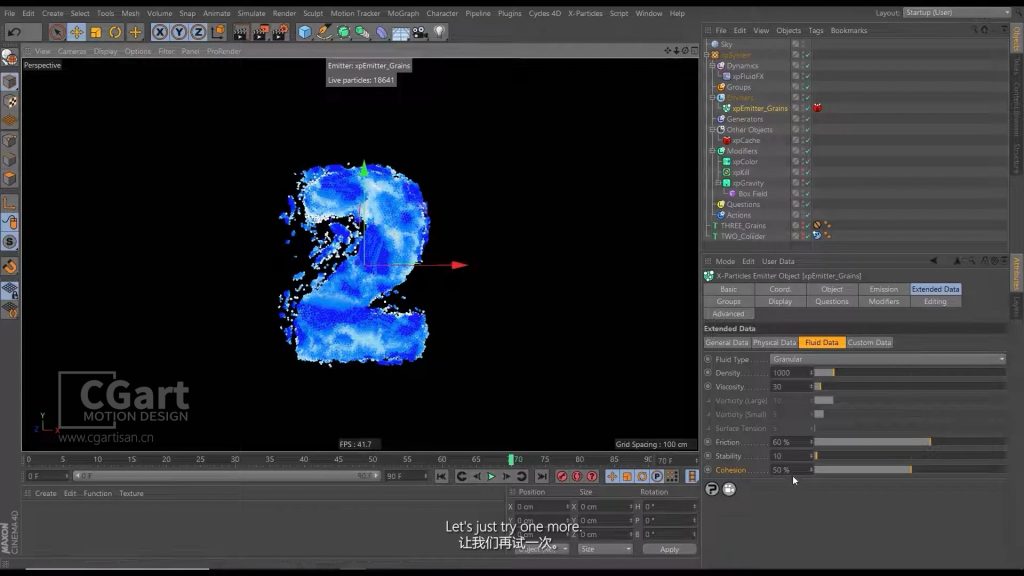Click the Apply button
The width and height of the screenshot is (1024, 576).
point(669,549)
